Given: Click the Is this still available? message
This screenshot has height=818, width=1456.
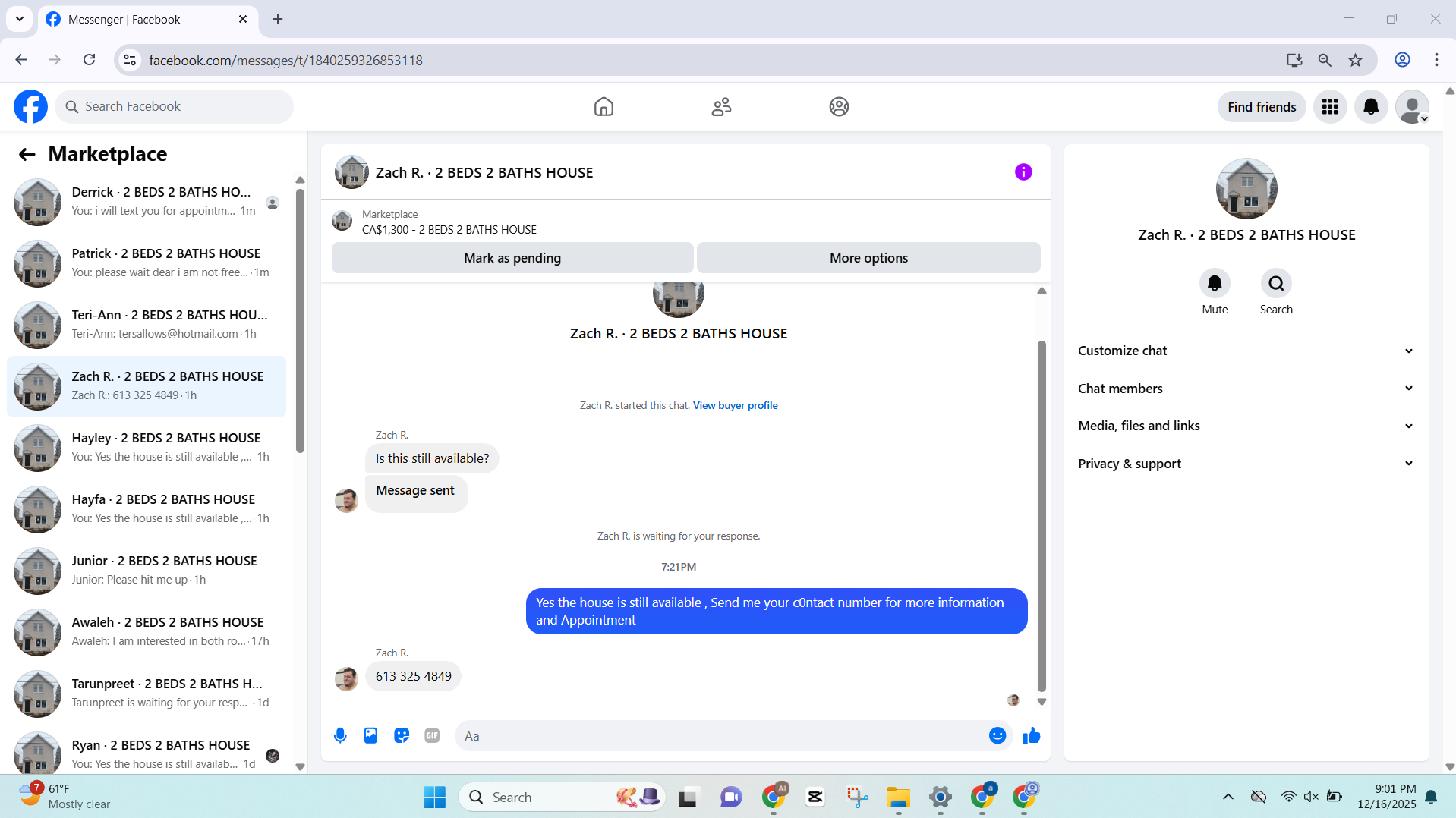Looking at the screenshot, I should coord(432,459).
